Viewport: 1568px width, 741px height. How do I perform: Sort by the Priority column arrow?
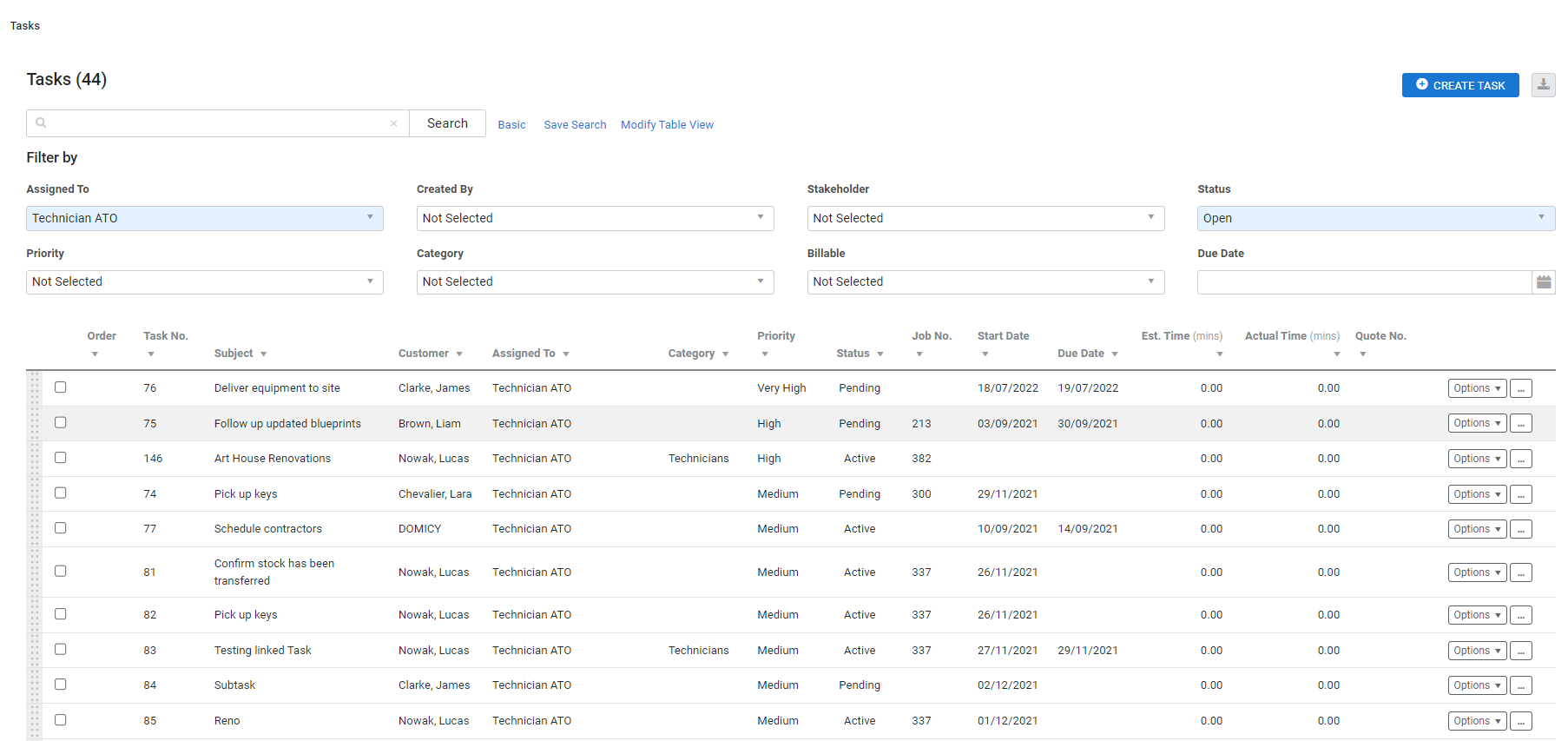(x=765, y=354)
